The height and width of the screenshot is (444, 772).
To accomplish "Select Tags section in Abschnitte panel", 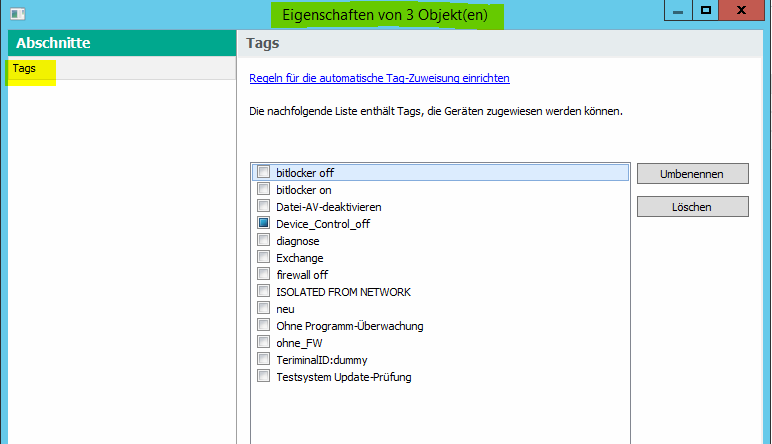I will click(x=25, y=69).
